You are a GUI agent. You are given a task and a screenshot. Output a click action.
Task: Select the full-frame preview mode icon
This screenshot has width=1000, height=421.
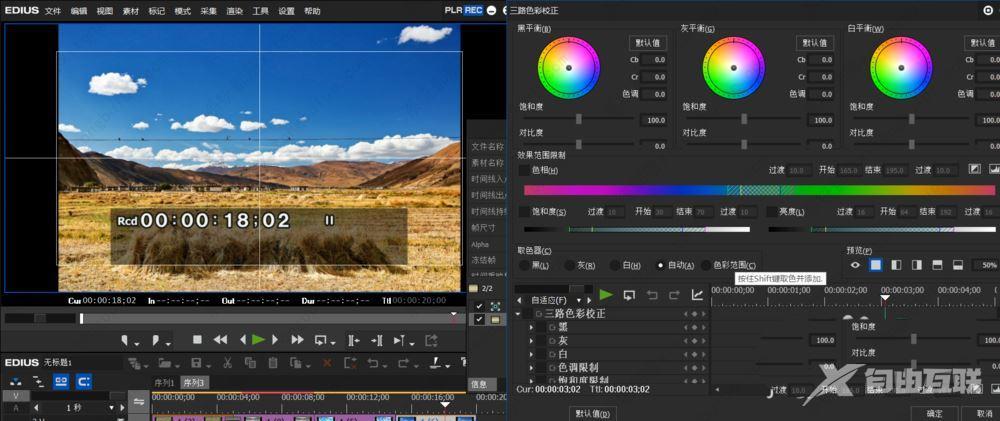[876, 265]
